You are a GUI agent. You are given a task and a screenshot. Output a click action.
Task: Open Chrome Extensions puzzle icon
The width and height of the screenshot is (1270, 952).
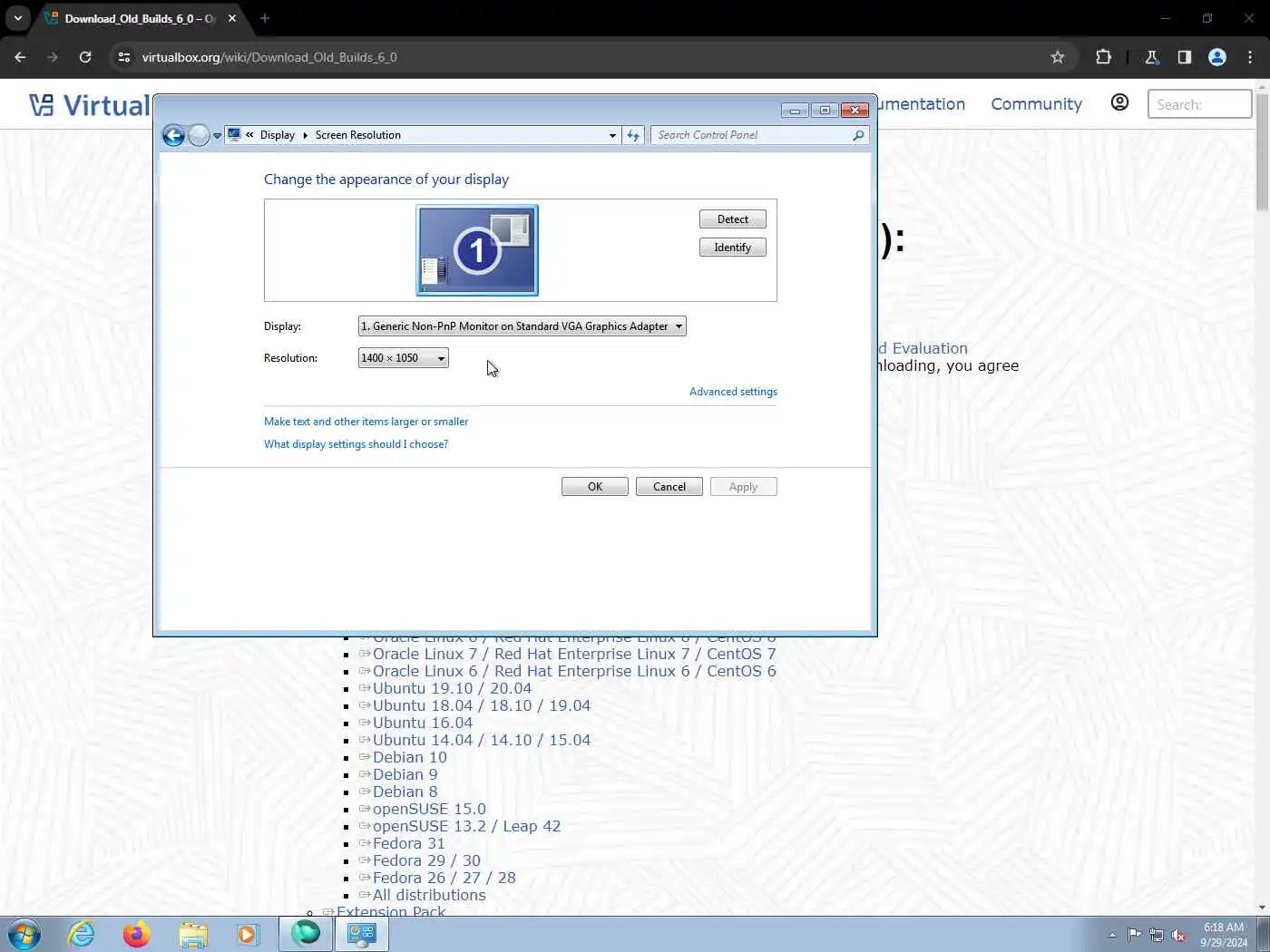[1103, 57]
